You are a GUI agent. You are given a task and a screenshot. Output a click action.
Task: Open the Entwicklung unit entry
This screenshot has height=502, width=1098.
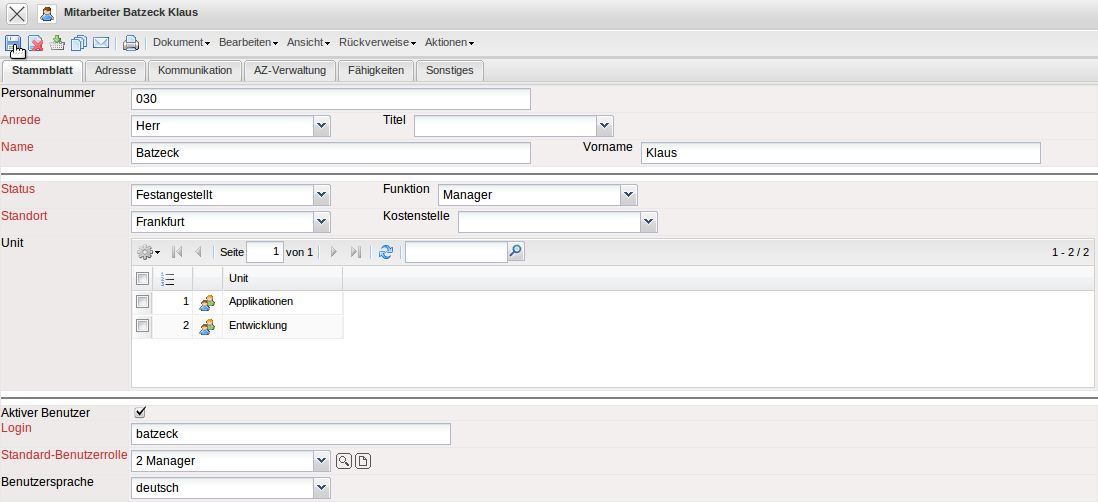pyautogui.click(x=258, y=326)
